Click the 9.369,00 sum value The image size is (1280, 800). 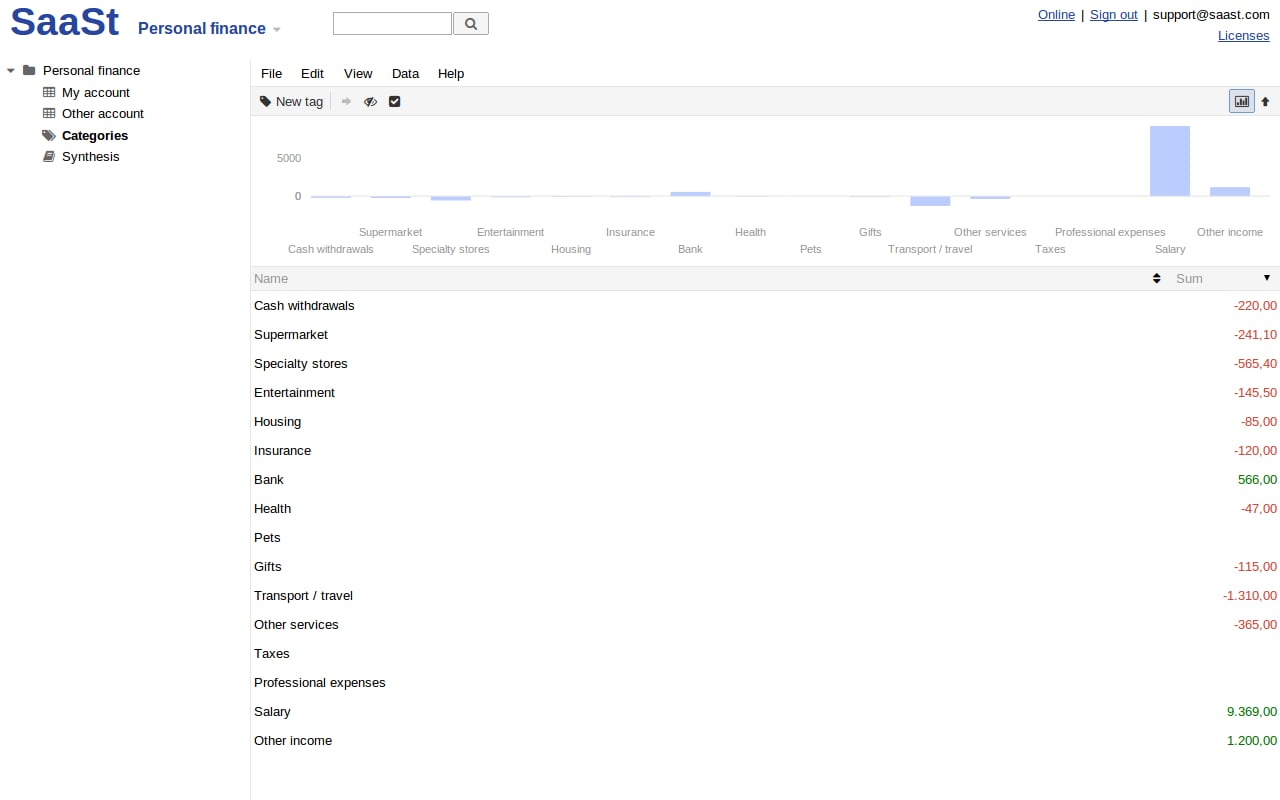[1252, 712]
